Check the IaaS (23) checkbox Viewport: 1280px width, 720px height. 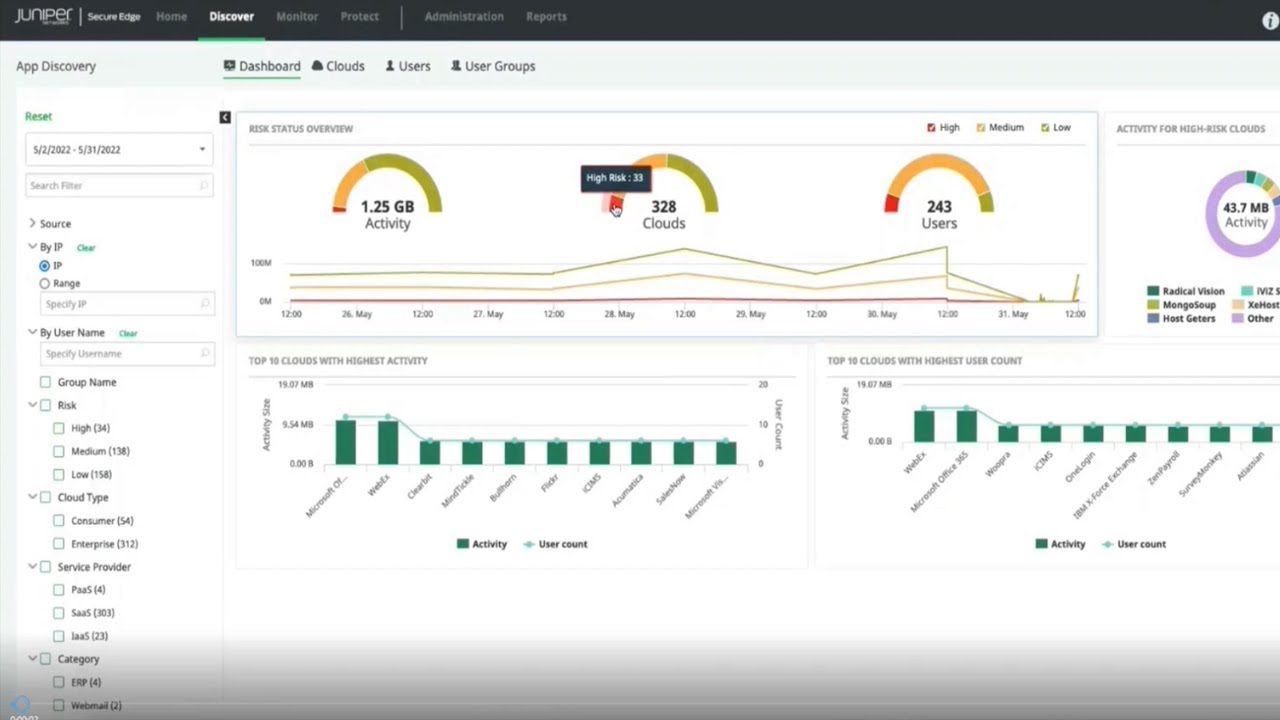tap(59, 636)
